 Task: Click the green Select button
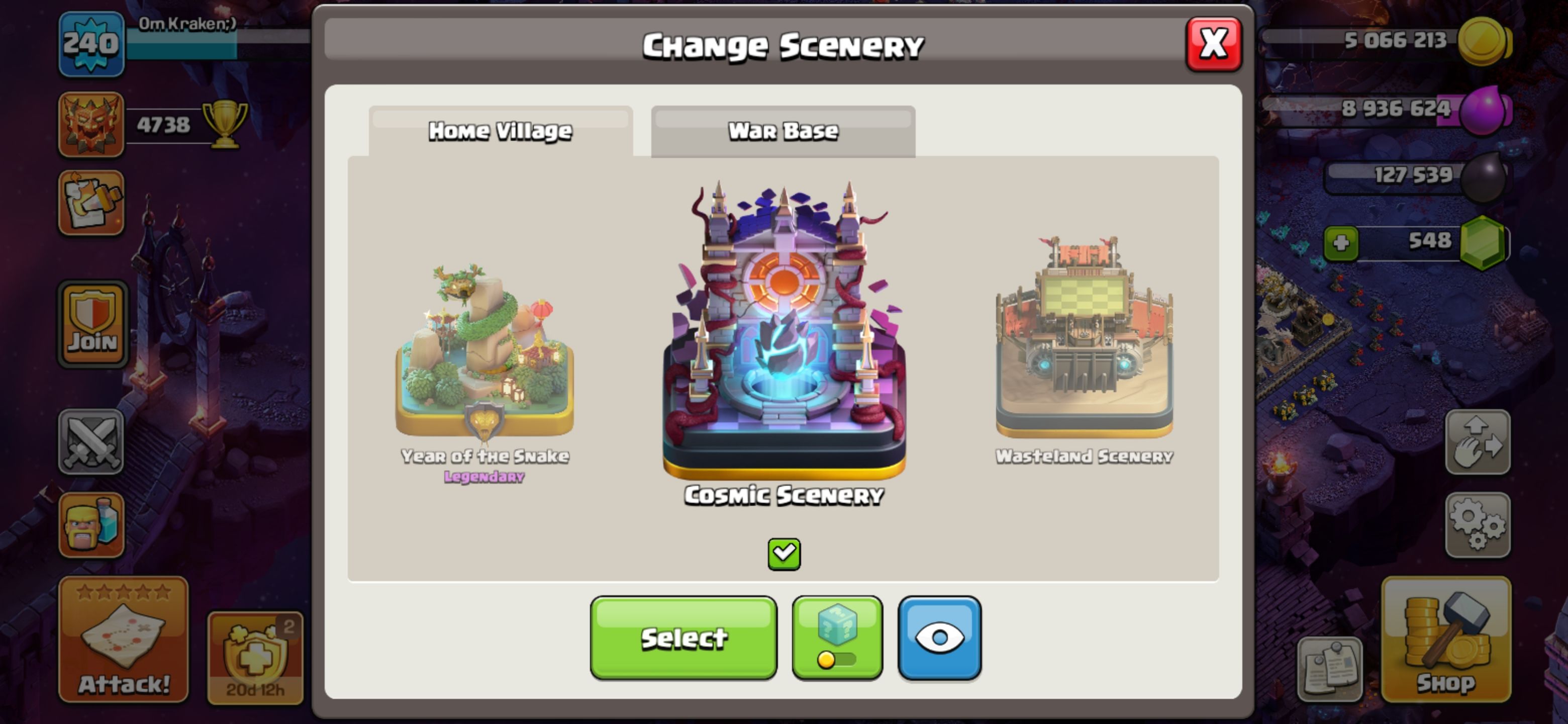pos(683,638)
